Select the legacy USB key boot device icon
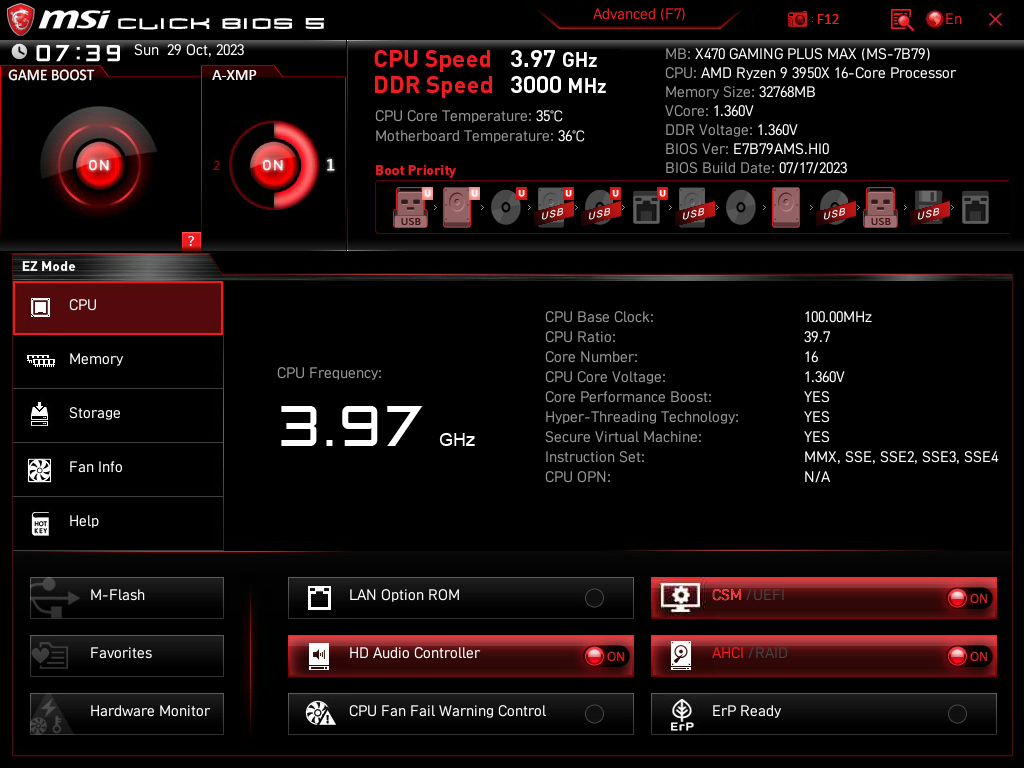 (880, 208)
